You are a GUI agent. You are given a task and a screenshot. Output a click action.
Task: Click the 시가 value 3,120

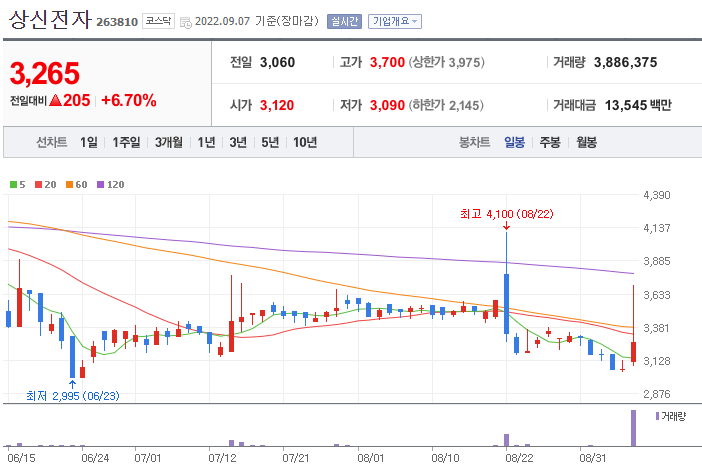coord(277,105)
